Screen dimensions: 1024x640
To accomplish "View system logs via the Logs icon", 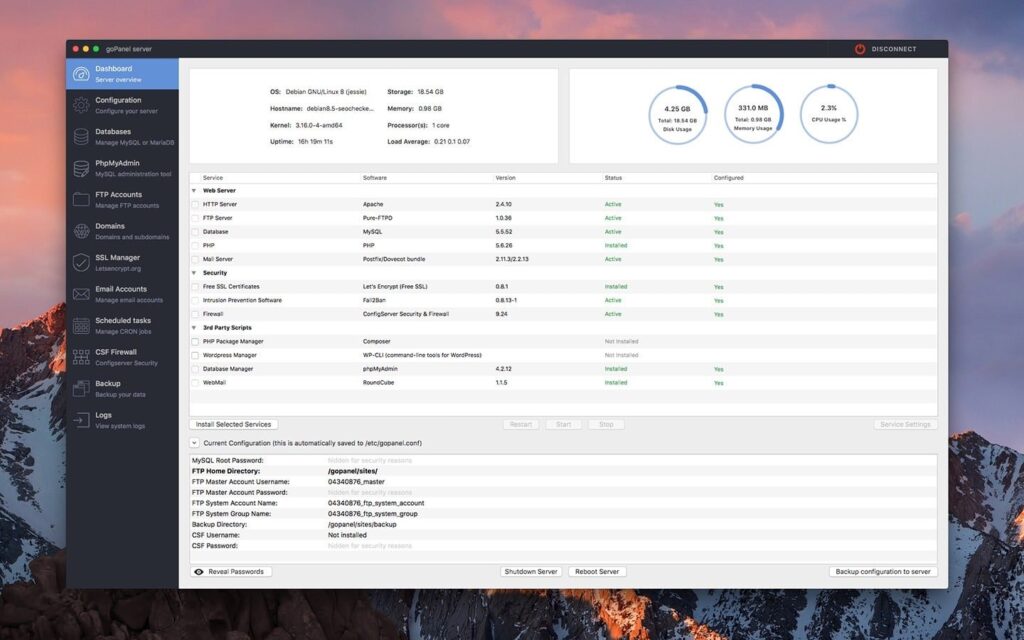I will click(x=122, y=419).
